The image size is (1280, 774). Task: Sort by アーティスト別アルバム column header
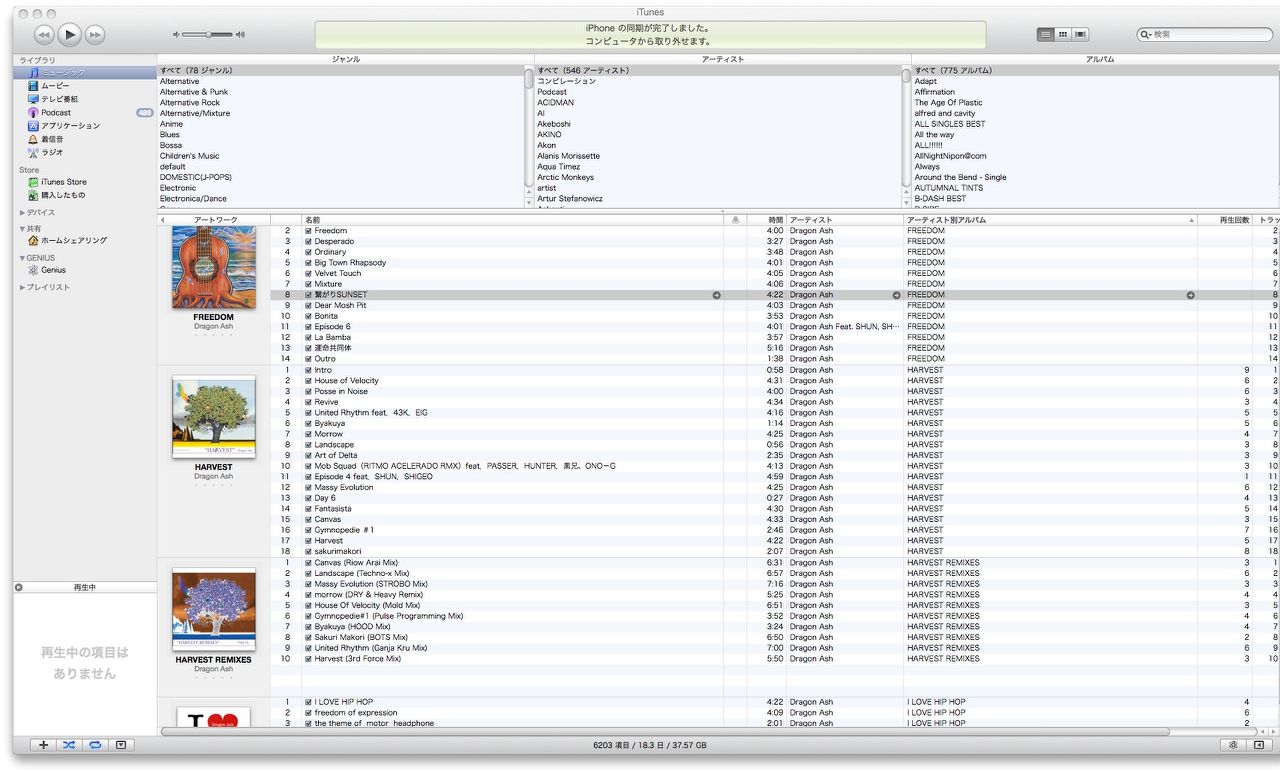coord(1050,219)
